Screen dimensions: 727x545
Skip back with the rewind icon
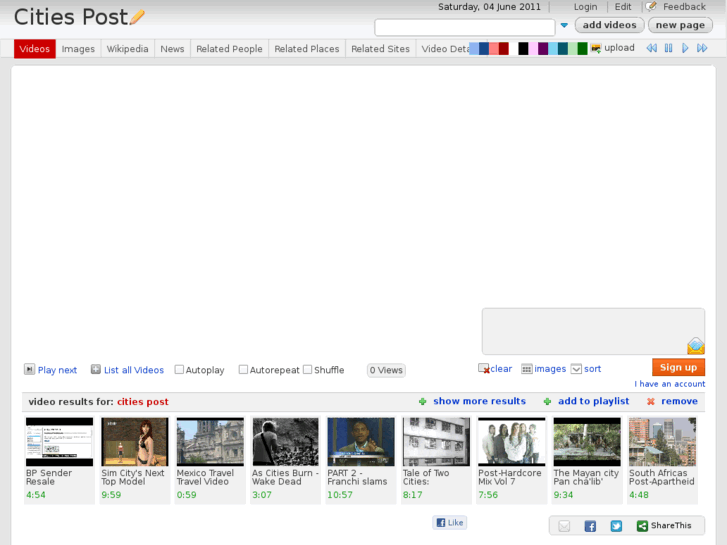(651, 48)
